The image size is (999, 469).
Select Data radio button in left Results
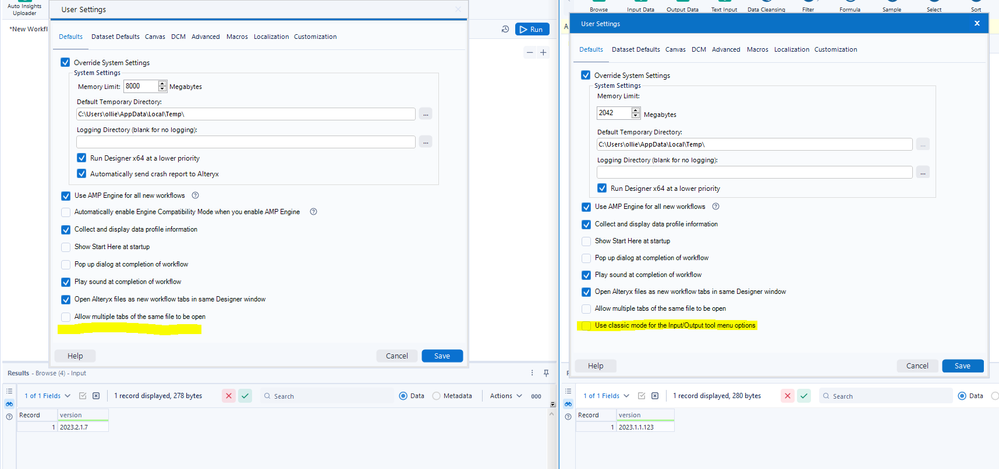tap(403, 396)
